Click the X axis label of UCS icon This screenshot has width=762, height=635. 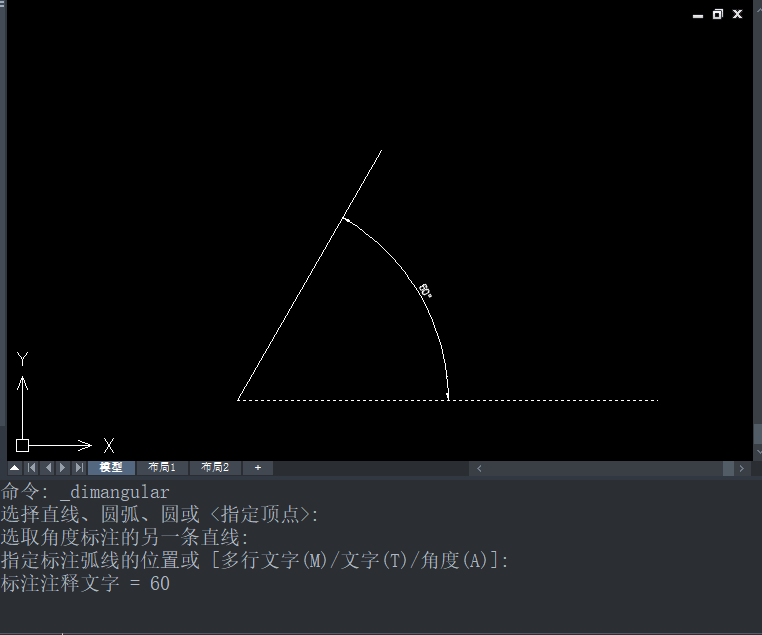[x=109, y=446]
